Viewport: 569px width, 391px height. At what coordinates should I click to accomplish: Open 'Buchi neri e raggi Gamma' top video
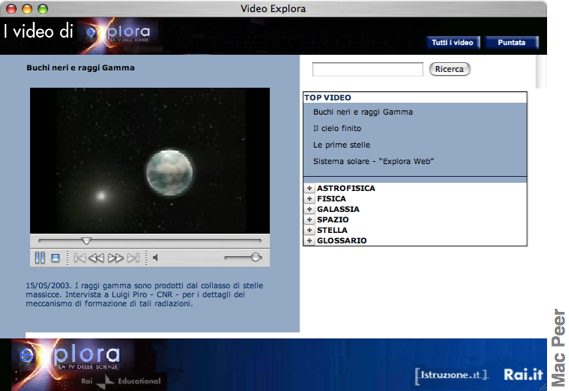[x=363, y=112]
